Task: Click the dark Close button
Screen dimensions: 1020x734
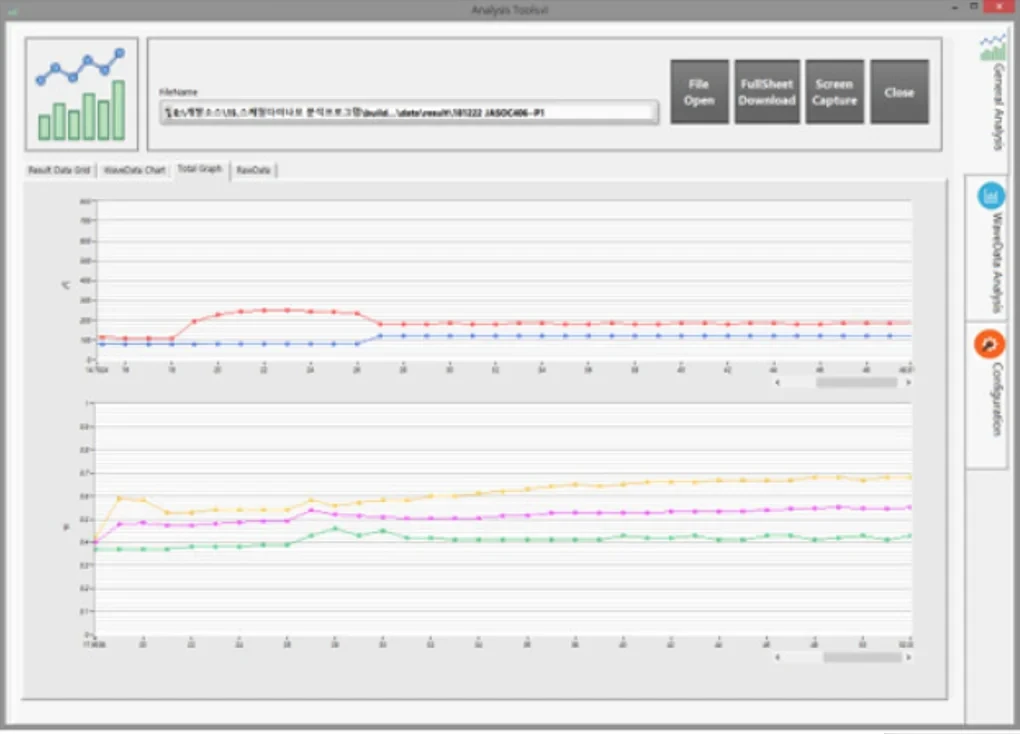Action: [x=899, y=92]
